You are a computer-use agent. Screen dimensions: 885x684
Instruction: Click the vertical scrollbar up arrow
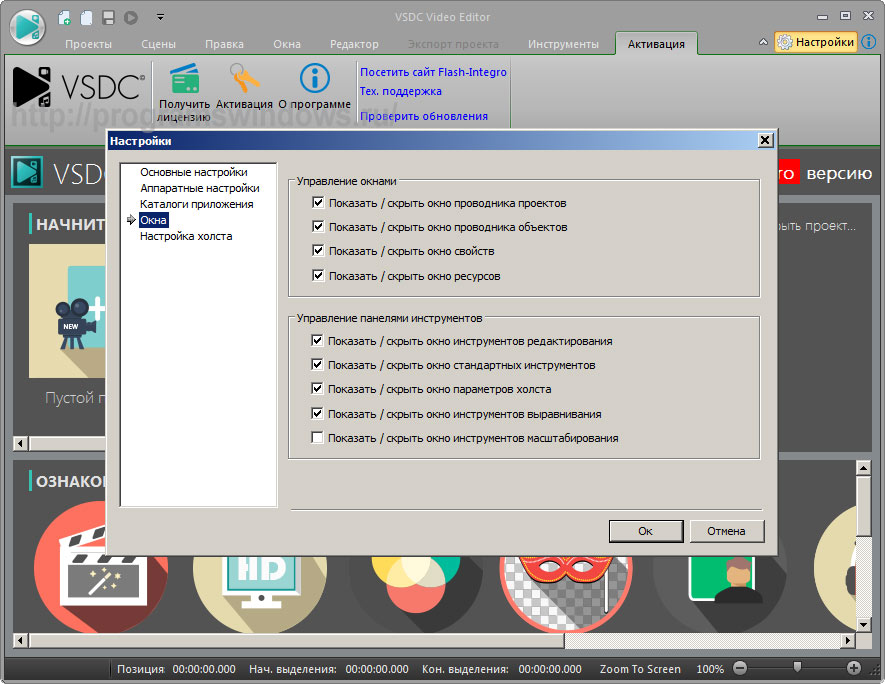coord(864,467)
